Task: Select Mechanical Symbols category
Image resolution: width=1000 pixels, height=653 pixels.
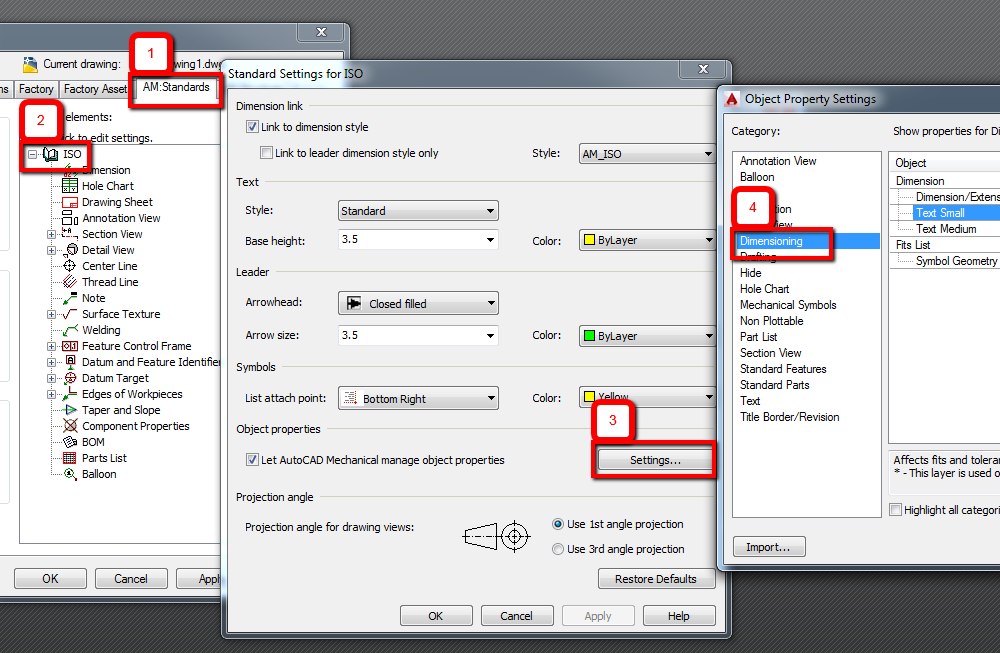Action: pos(788,305)
